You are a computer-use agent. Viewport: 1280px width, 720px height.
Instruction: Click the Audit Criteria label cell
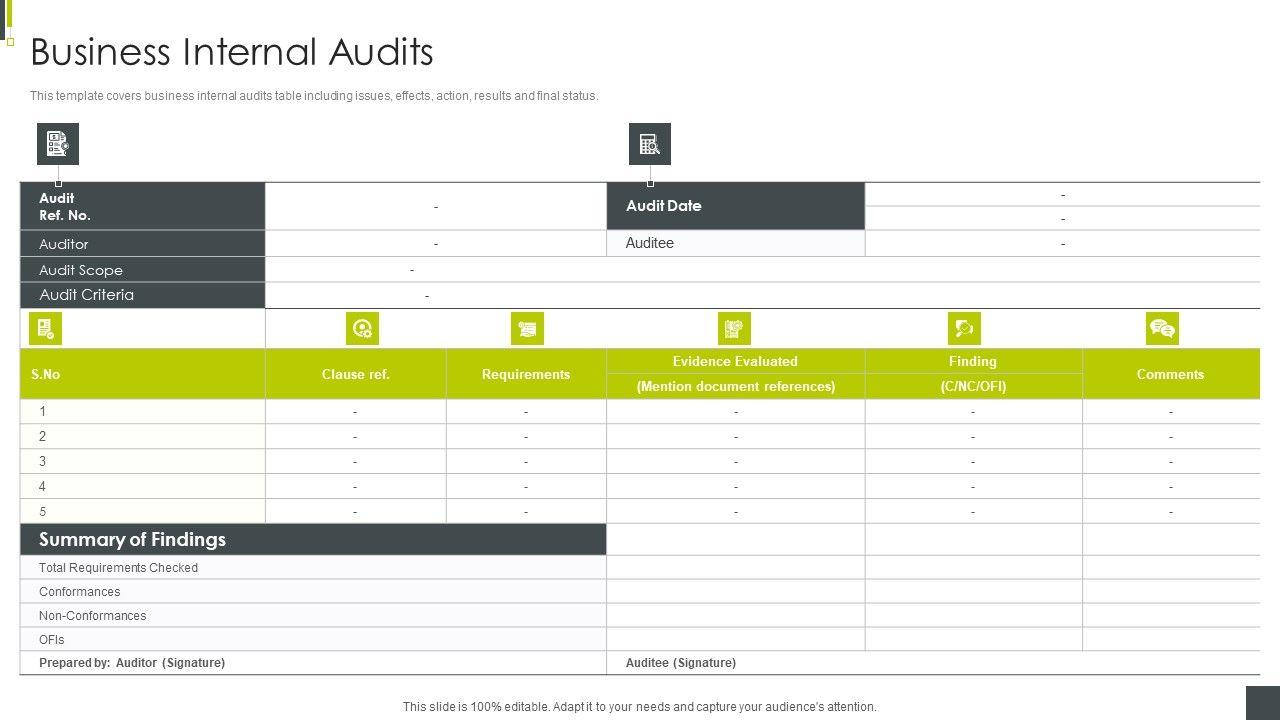tap(142, 295)
